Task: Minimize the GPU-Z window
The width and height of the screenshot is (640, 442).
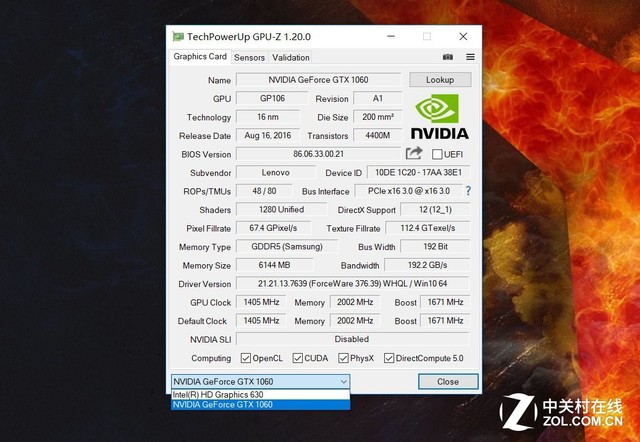Action: point(391,37)
